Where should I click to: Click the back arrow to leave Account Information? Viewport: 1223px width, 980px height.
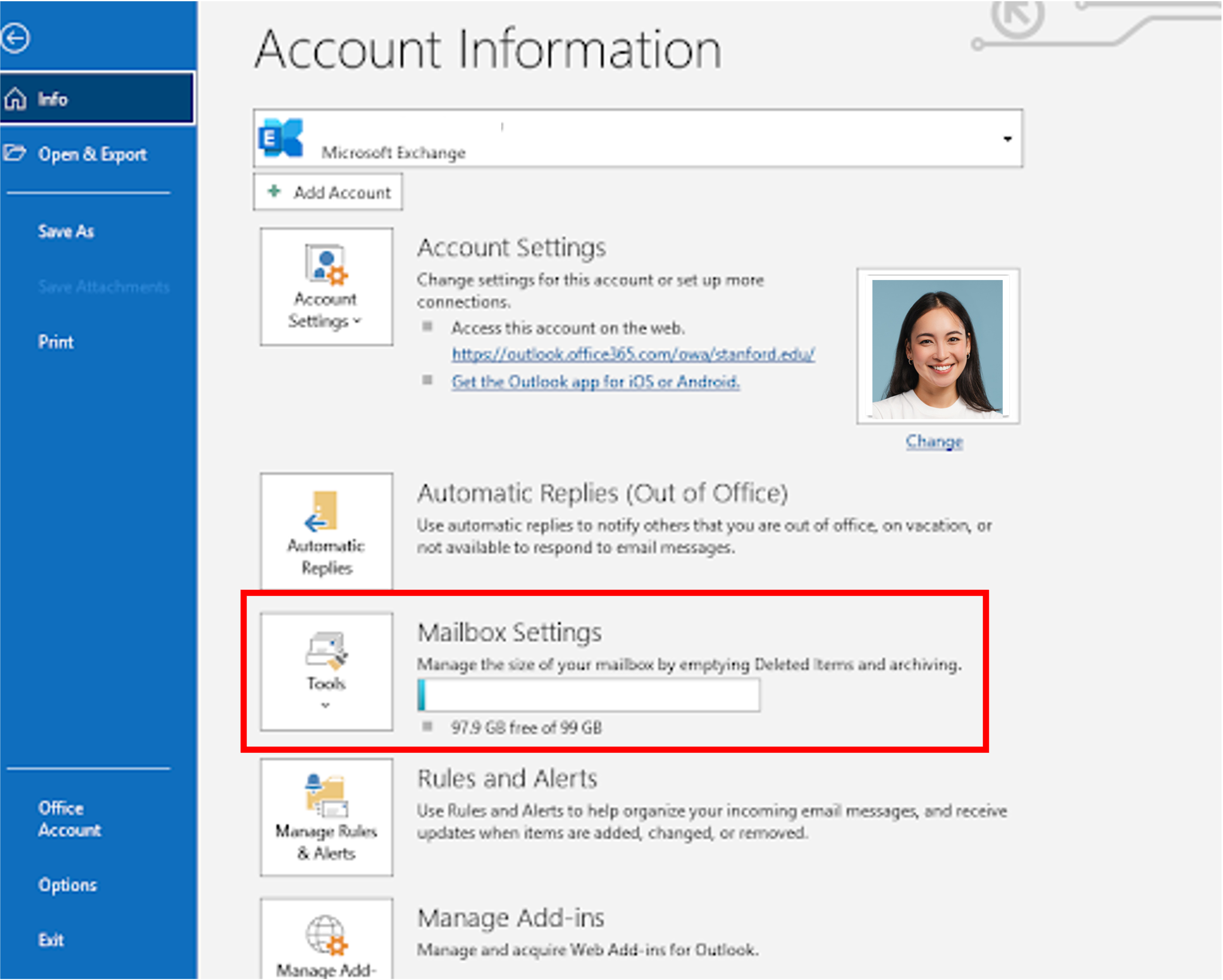click(15, 36)
